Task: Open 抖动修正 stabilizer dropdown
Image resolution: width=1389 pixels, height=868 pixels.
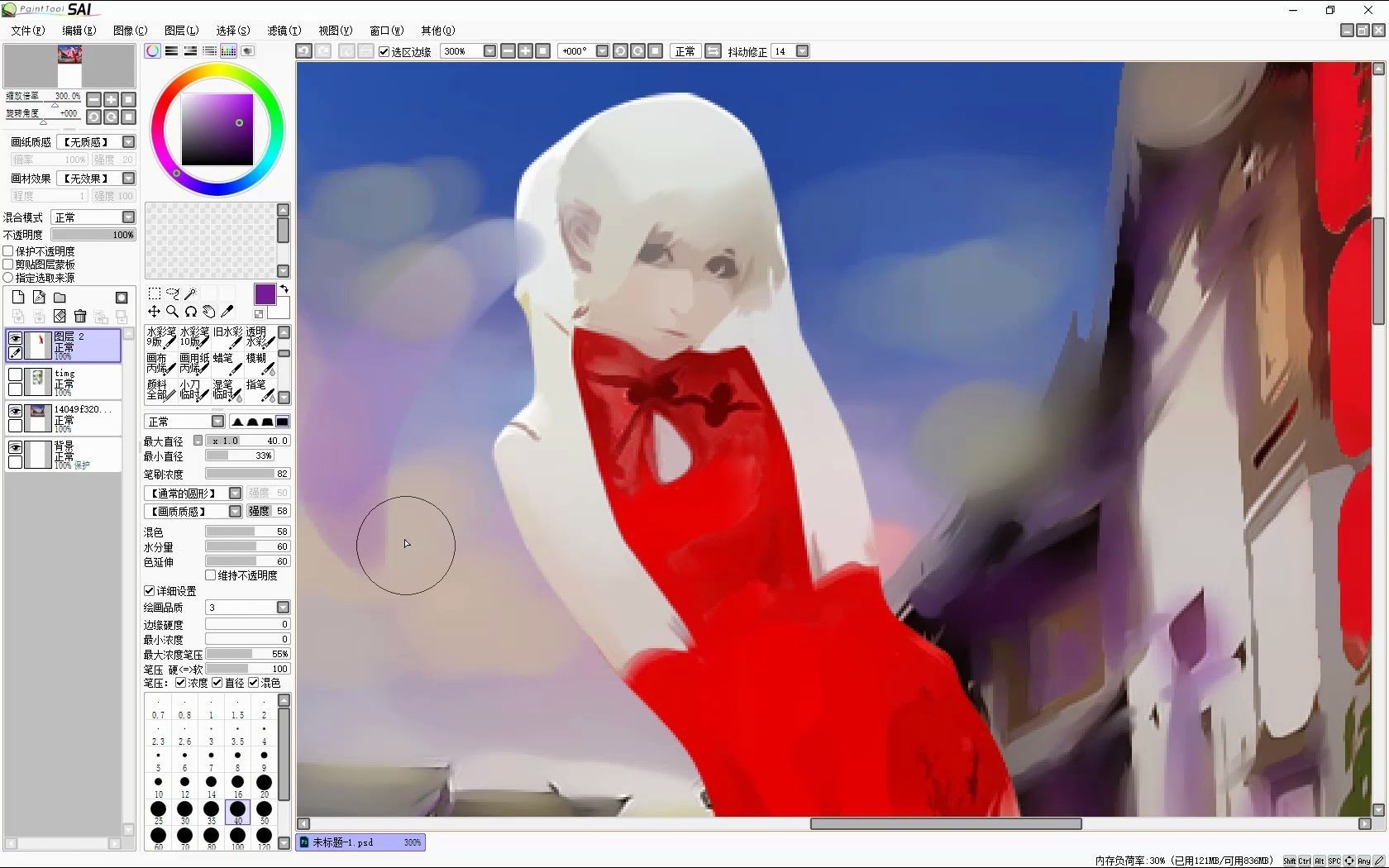Action: (802, 51)
